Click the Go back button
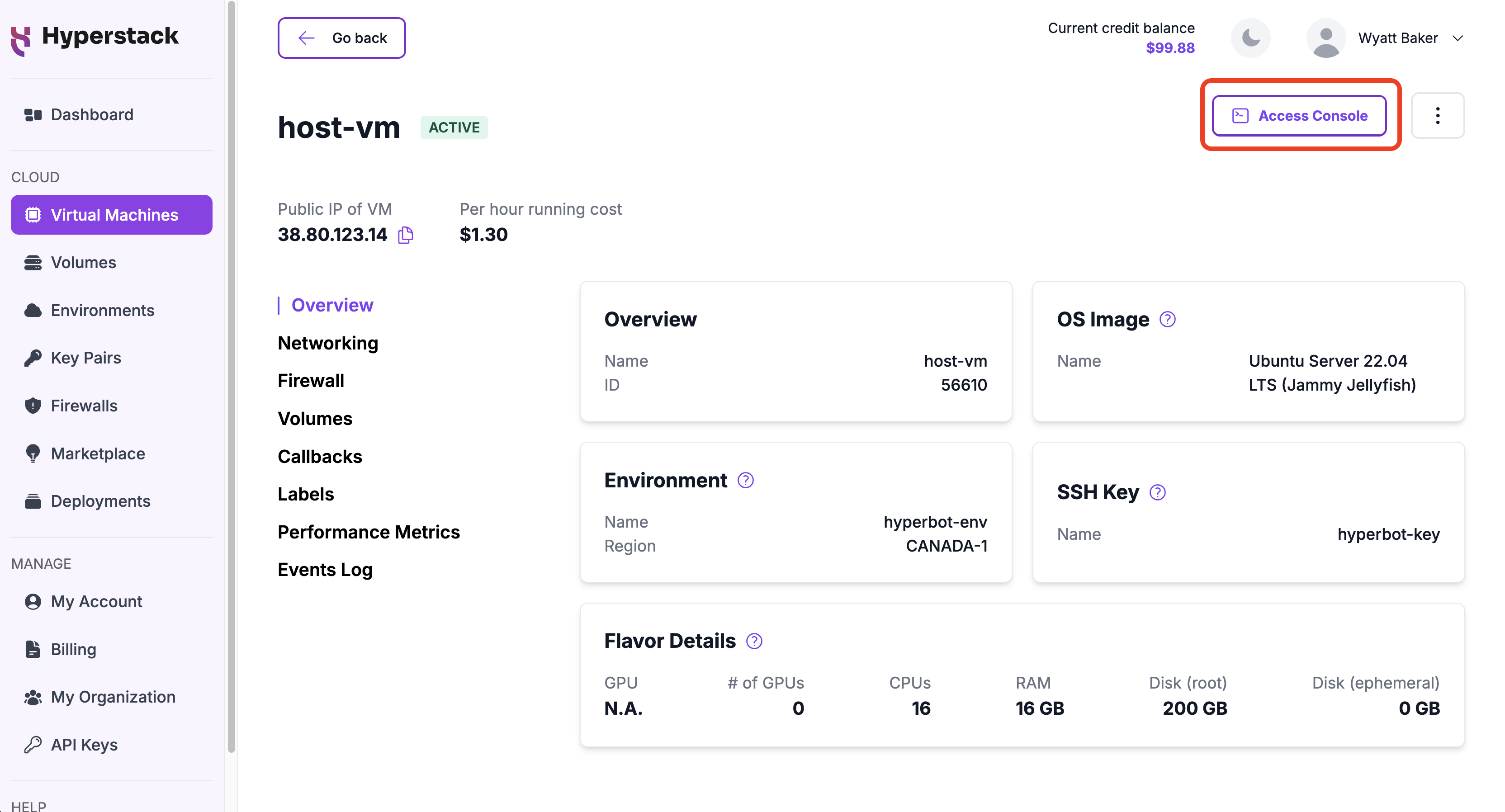1505x812 pixels. click(342, 38)
